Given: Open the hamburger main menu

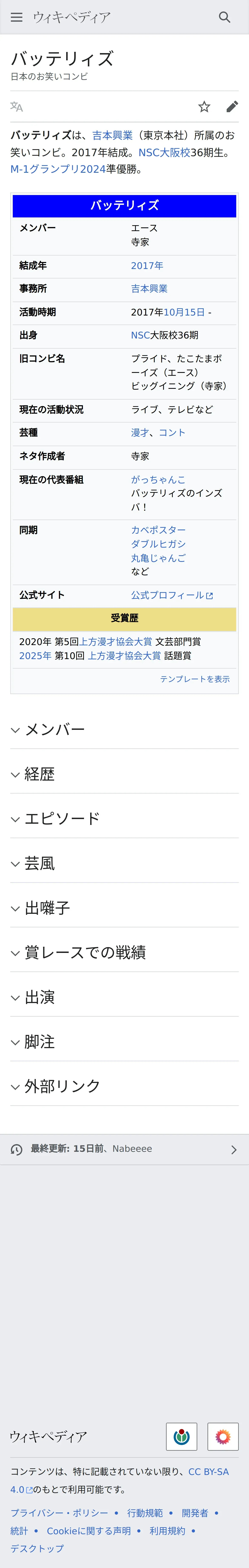Looking at the screenshot, I should click(16, 17).
